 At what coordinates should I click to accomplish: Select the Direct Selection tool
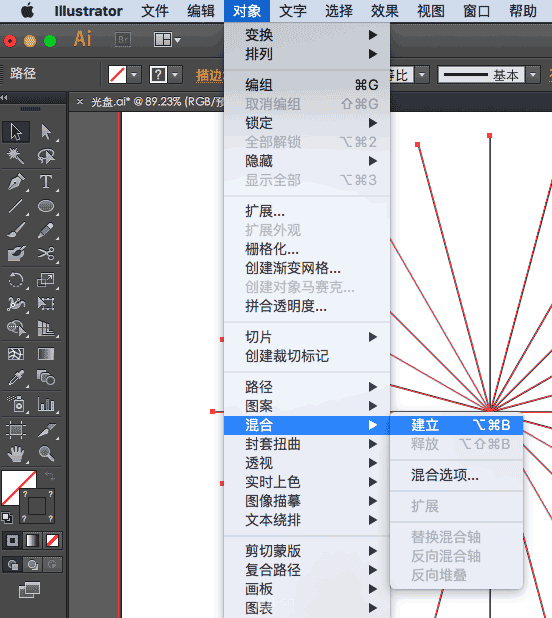click(x=46, y=132)
